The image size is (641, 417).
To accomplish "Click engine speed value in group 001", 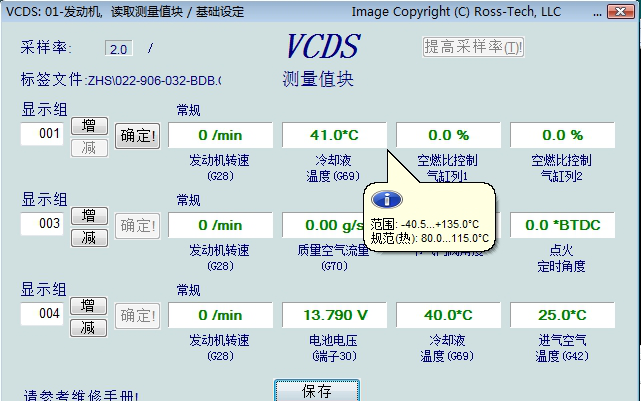I will tap(220, 135).
